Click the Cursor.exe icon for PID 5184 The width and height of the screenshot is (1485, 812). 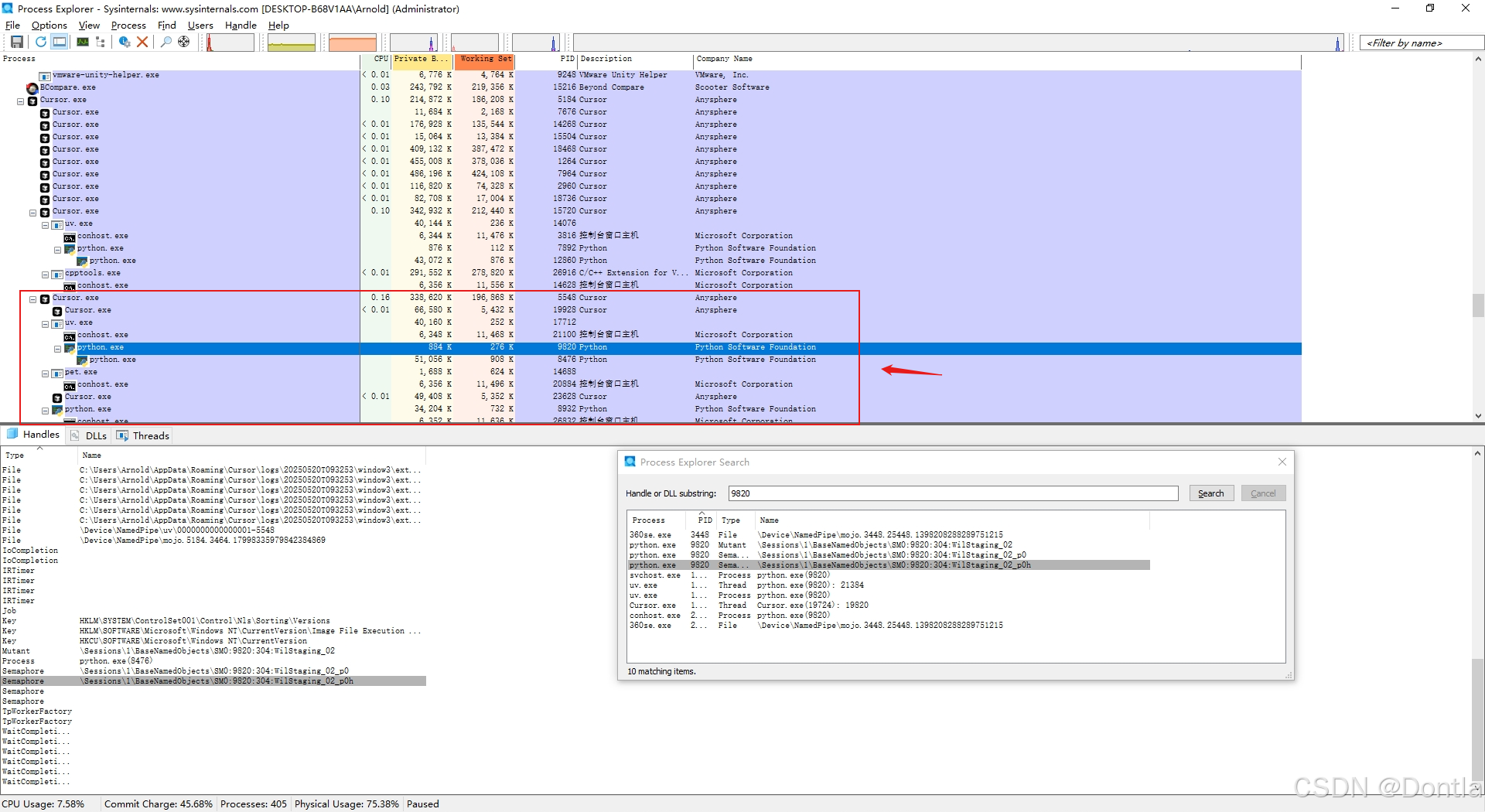[32, 101]
